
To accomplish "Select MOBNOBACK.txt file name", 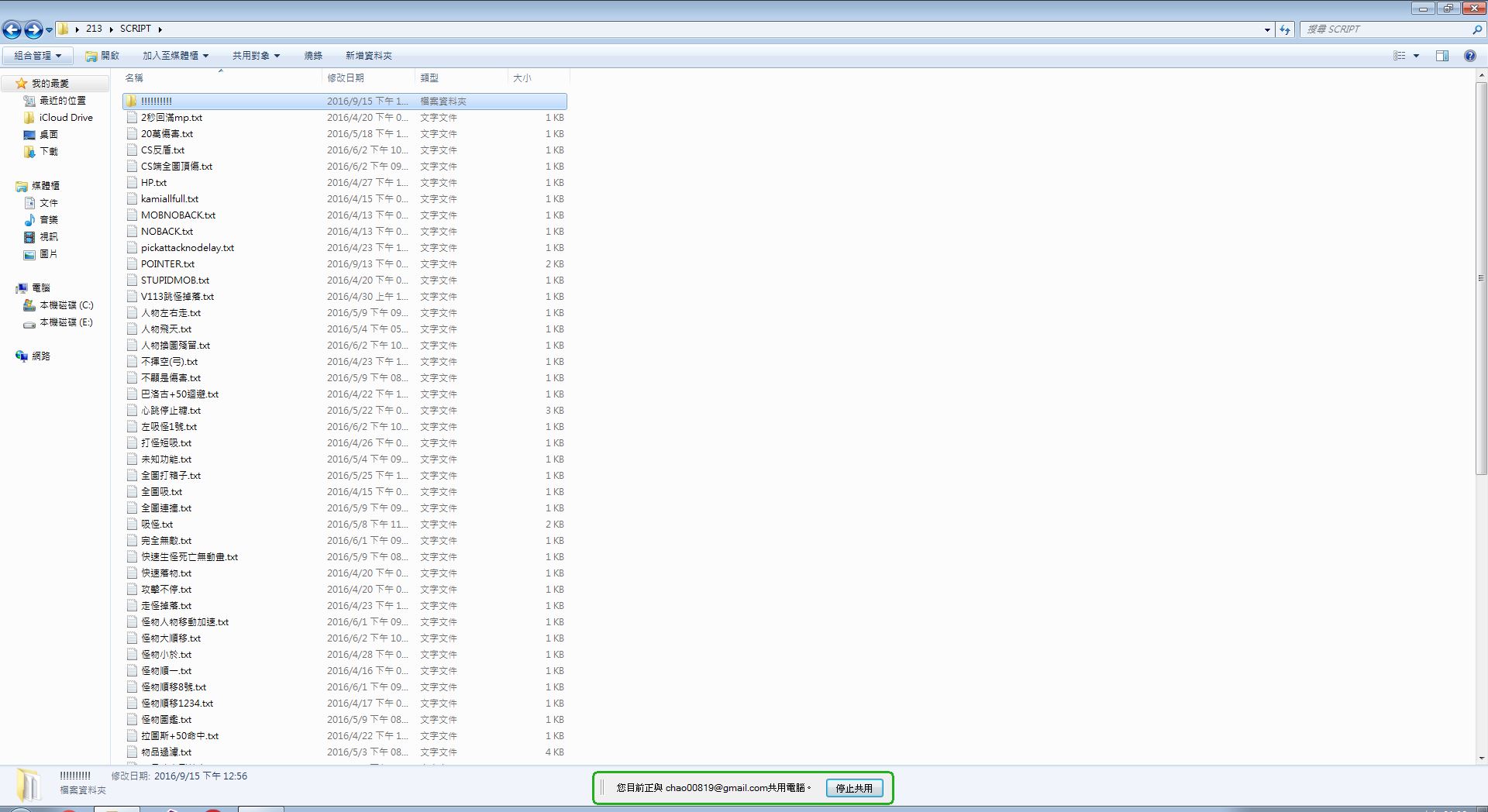I will [x=178, y=215].
